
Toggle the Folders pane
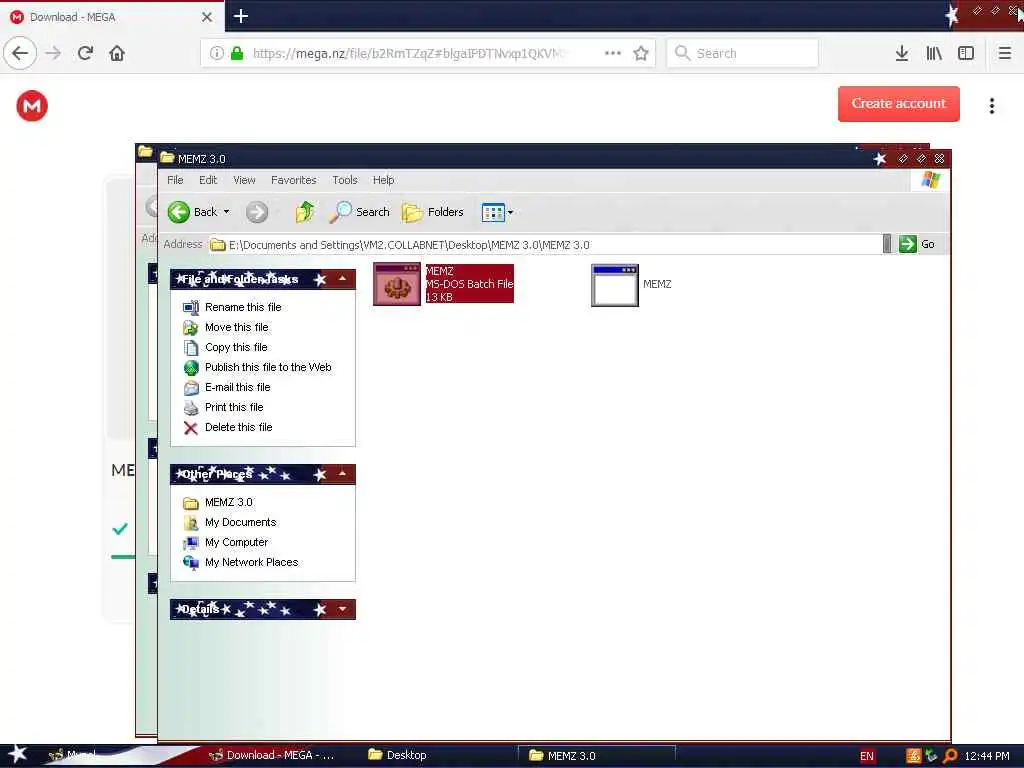click(x=432, y=212)
